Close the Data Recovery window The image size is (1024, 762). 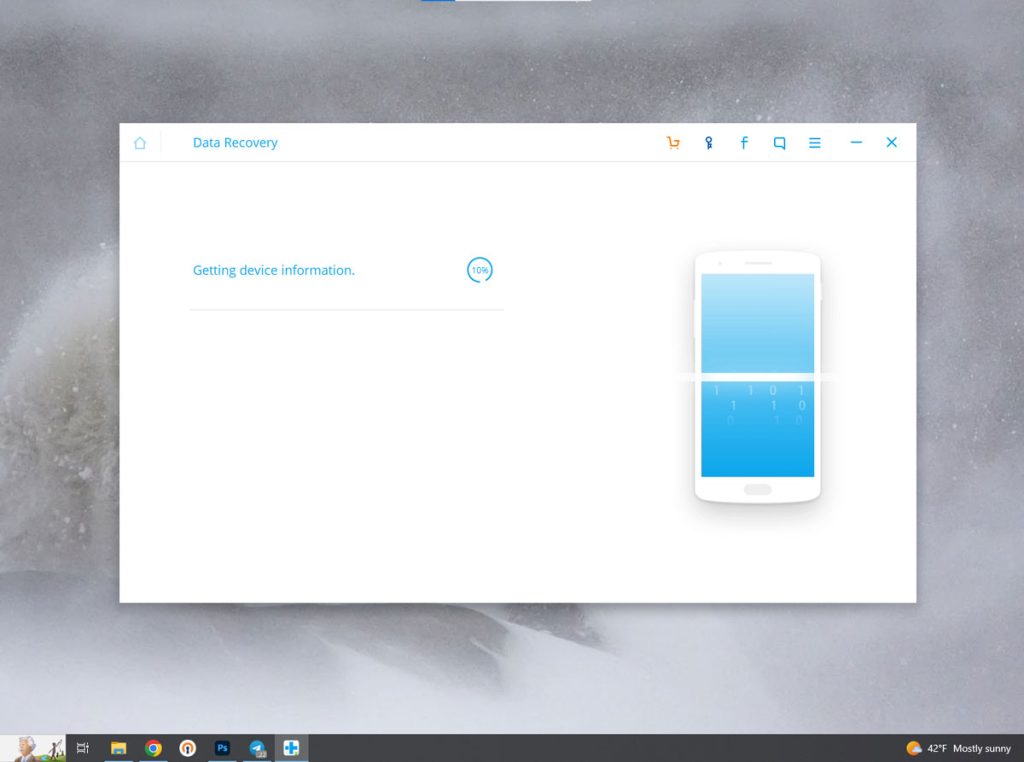click(x=891, y=143)
